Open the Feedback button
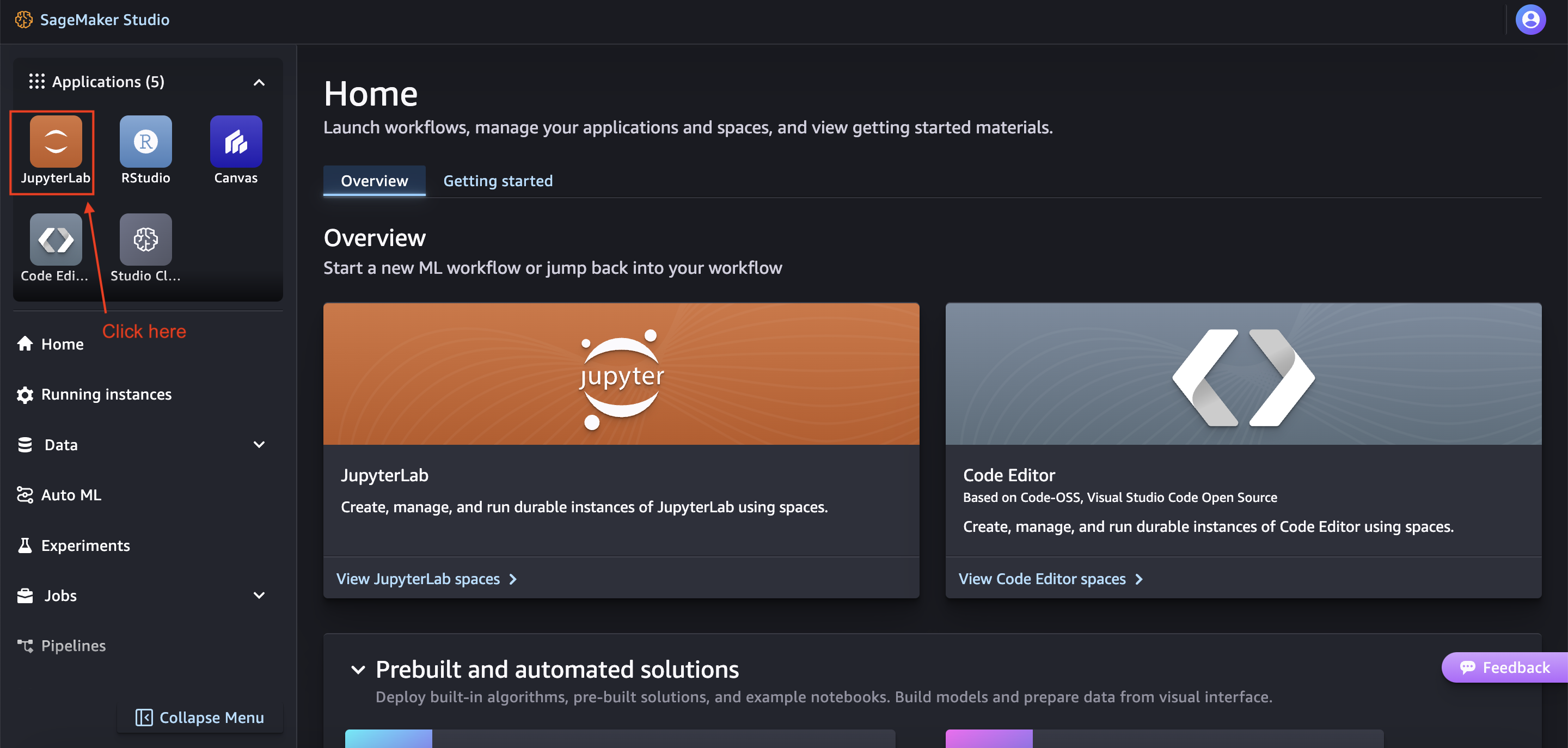 pyautogui.click(x=1505, y=667)
